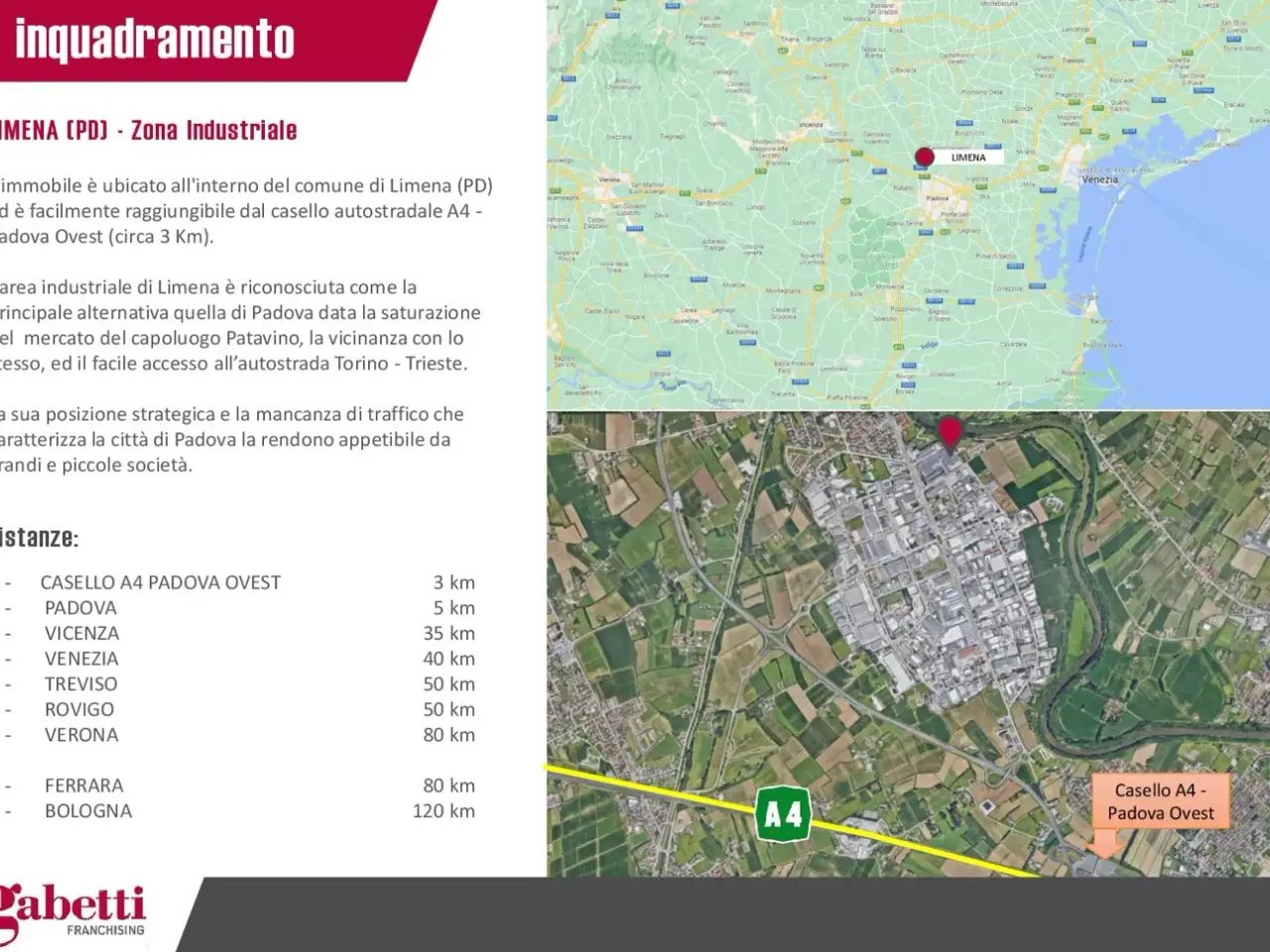Viewport: 1270px width, 952px height.
Task: Click the "VENEZIA" distance entry
Action: click(239, 658)
